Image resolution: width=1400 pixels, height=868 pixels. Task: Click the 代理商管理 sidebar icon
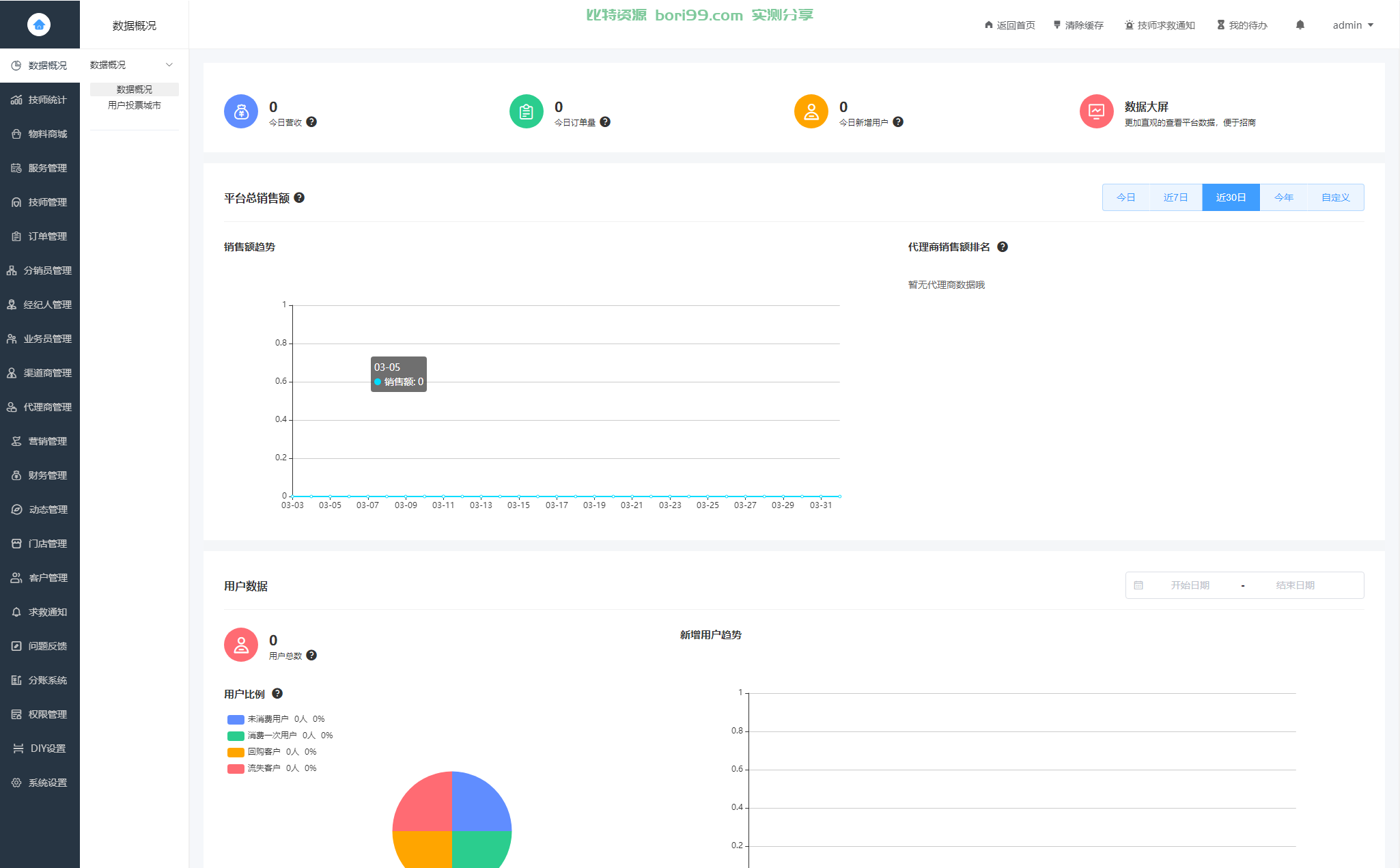[12, 407]
